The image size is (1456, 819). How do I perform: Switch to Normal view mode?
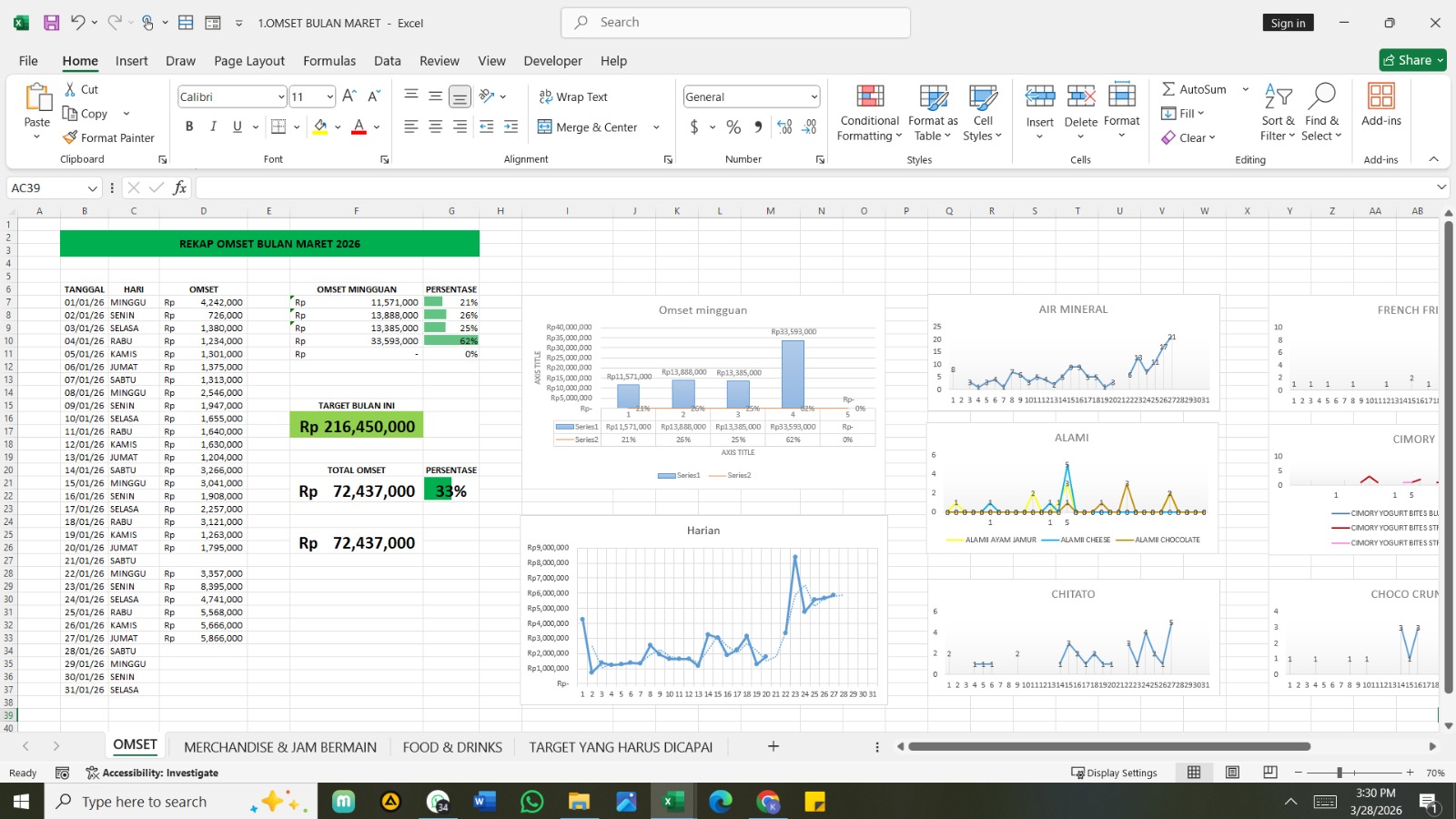tap(1194, 773)
